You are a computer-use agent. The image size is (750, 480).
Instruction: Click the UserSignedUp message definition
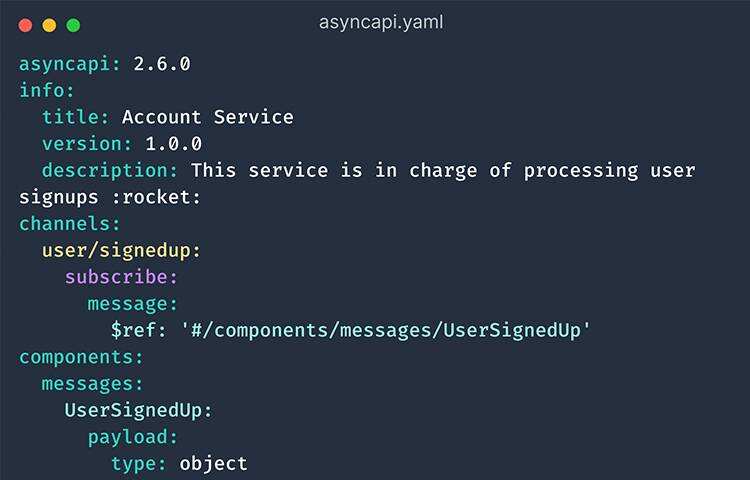(138, 410)
